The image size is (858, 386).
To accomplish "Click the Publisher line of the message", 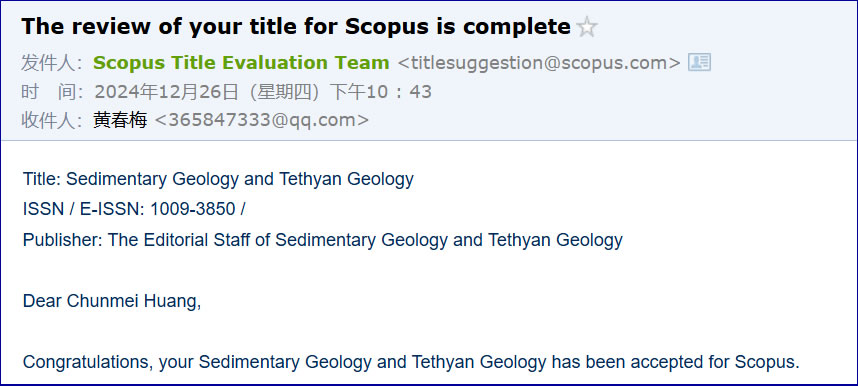I will [322, 240].
